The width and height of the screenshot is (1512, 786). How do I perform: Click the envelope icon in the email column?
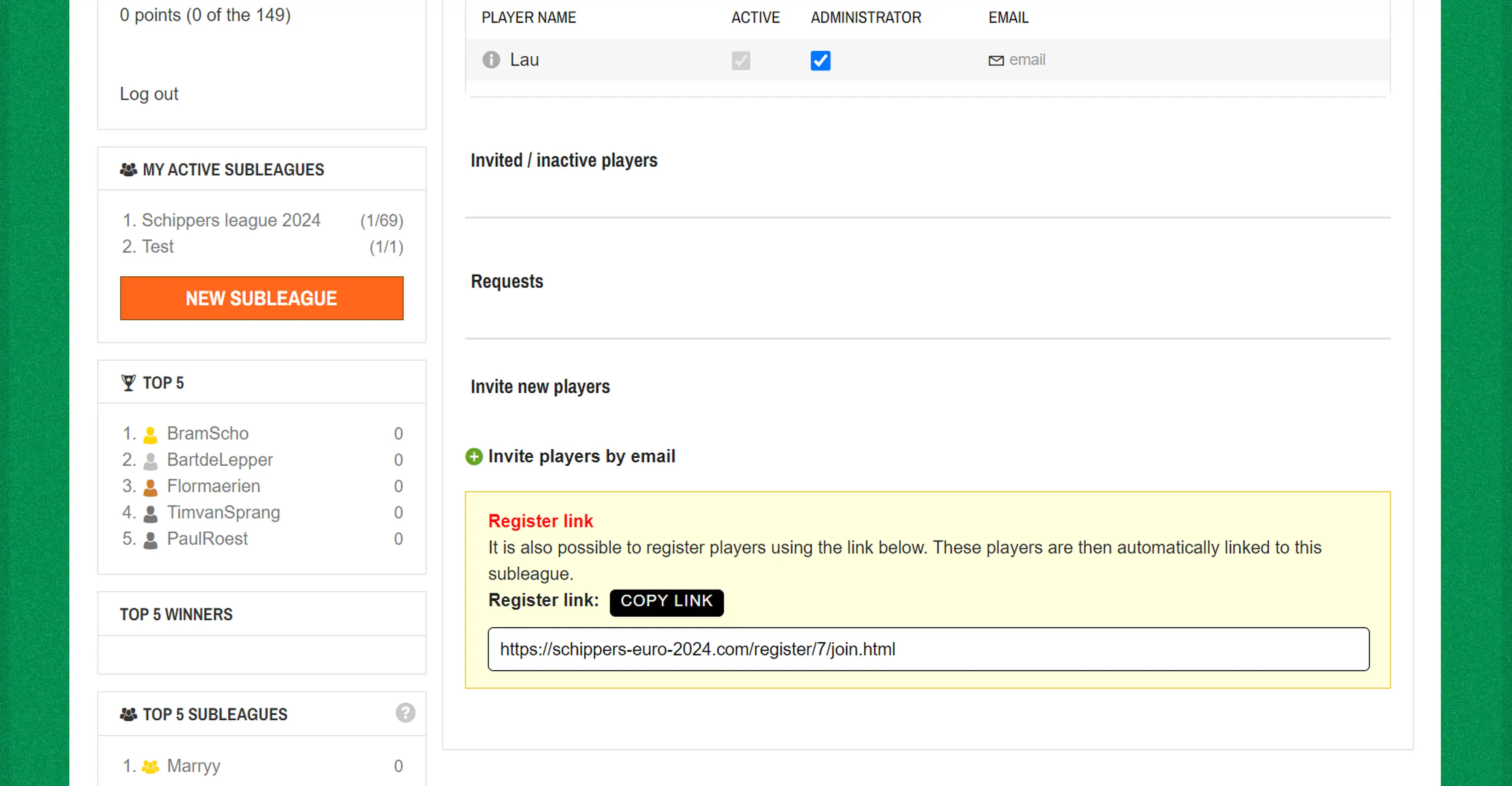995,61
